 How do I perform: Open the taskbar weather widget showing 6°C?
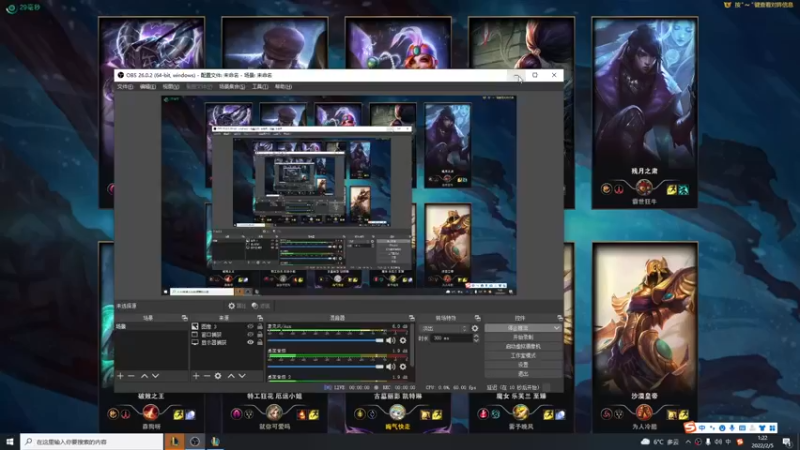point(662,442)
